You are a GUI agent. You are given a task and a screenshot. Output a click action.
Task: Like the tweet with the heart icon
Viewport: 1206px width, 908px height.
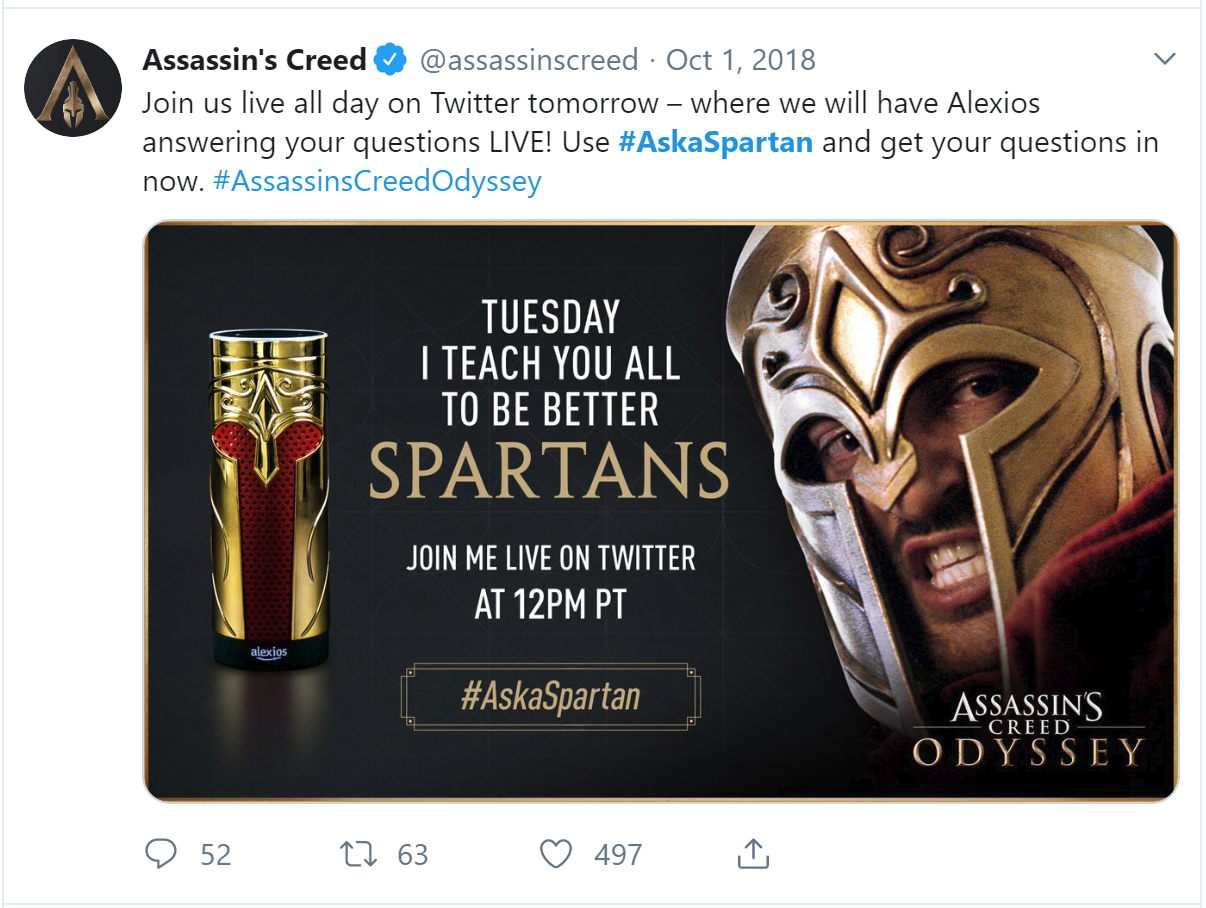click(555, 853)
